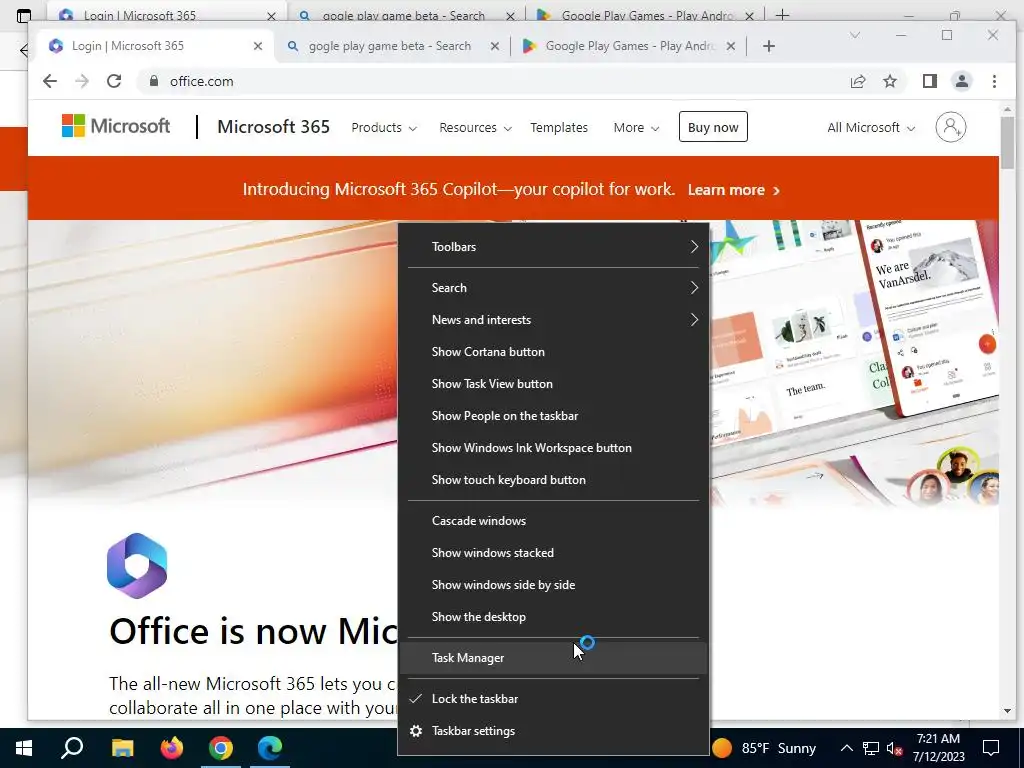Select Show windows side by side
The width and height of the screenshot is (1024, 768).
pos(553,585)
